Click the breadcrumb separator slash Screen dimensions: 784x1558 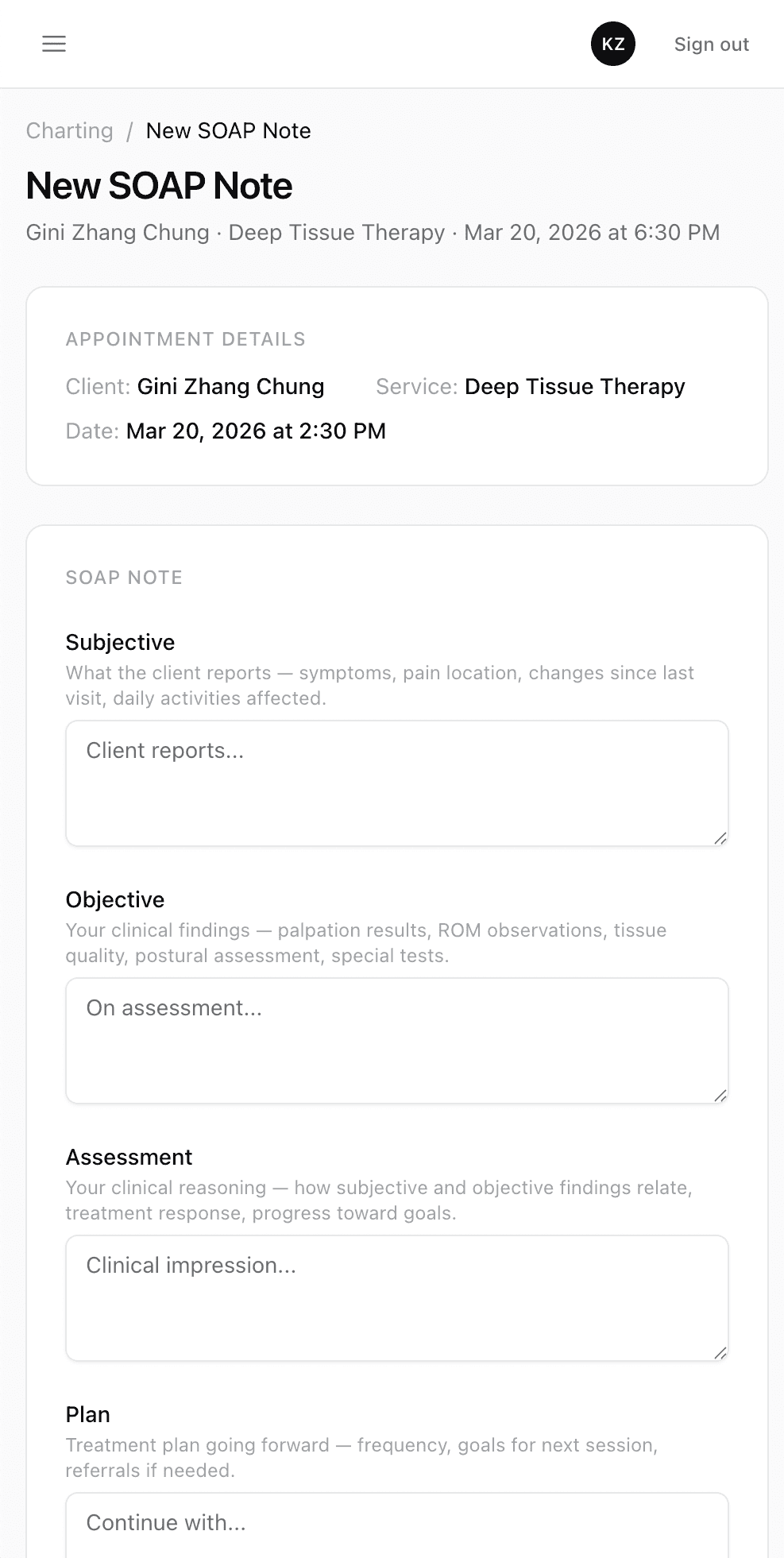click(129, 130)
